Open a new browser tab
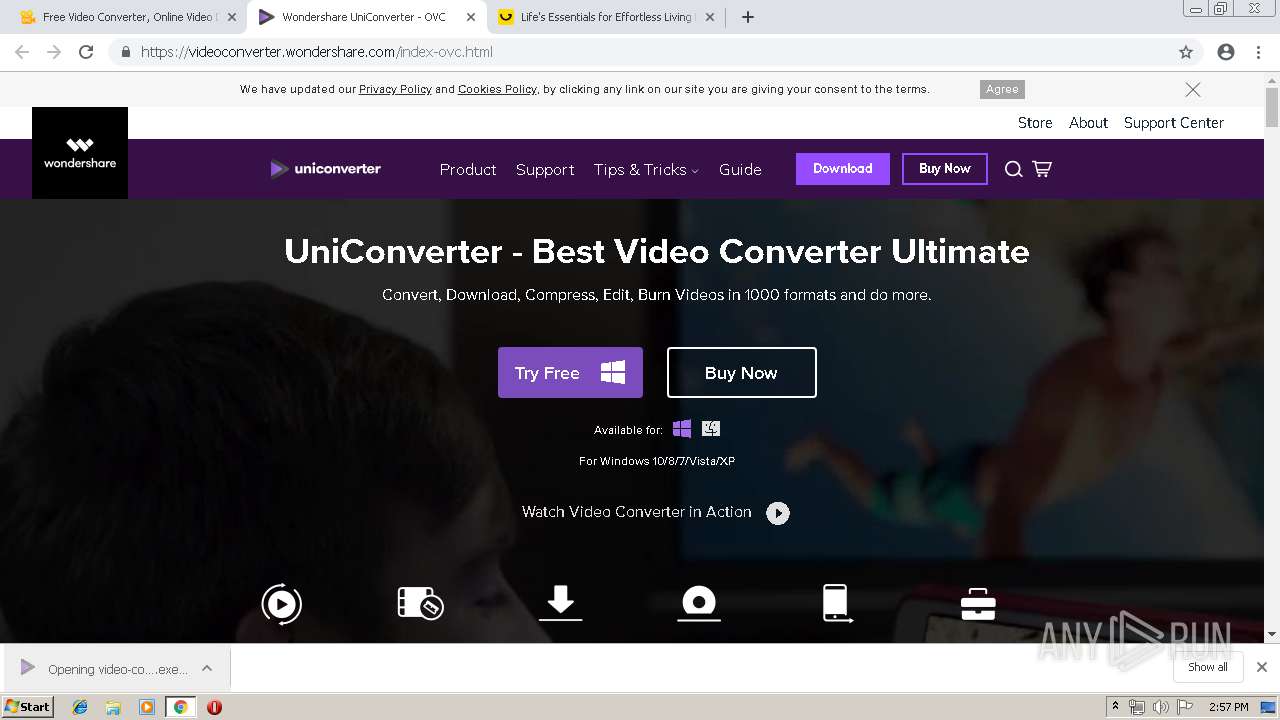The height and width of the screenshot is (720, 1280). (x=747, y=17)
